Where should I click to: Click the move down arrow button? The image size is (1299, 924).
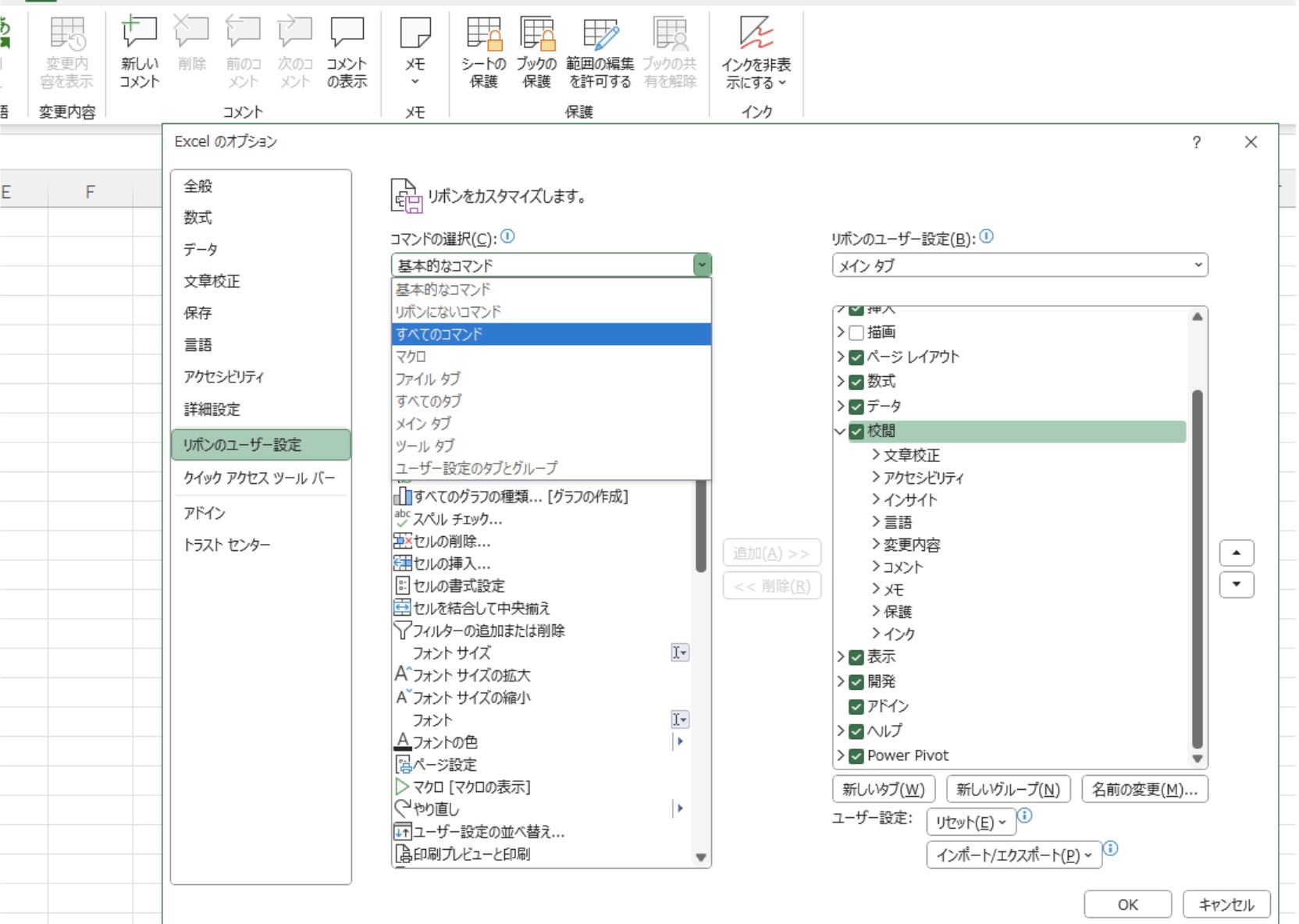point(1237,585)
